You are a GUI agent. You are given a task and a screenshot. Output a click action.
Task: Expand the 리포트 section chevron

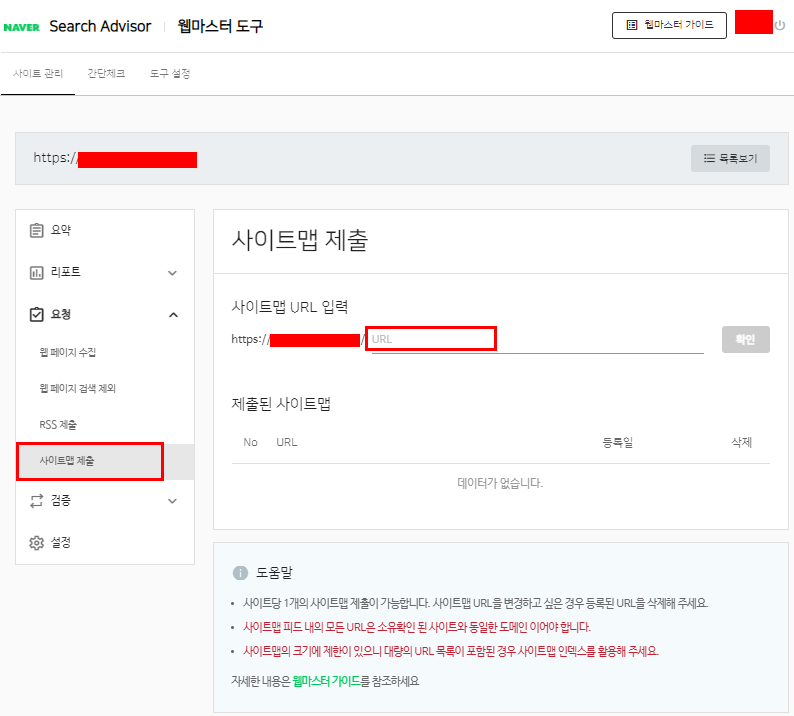[x=172, y=273]
